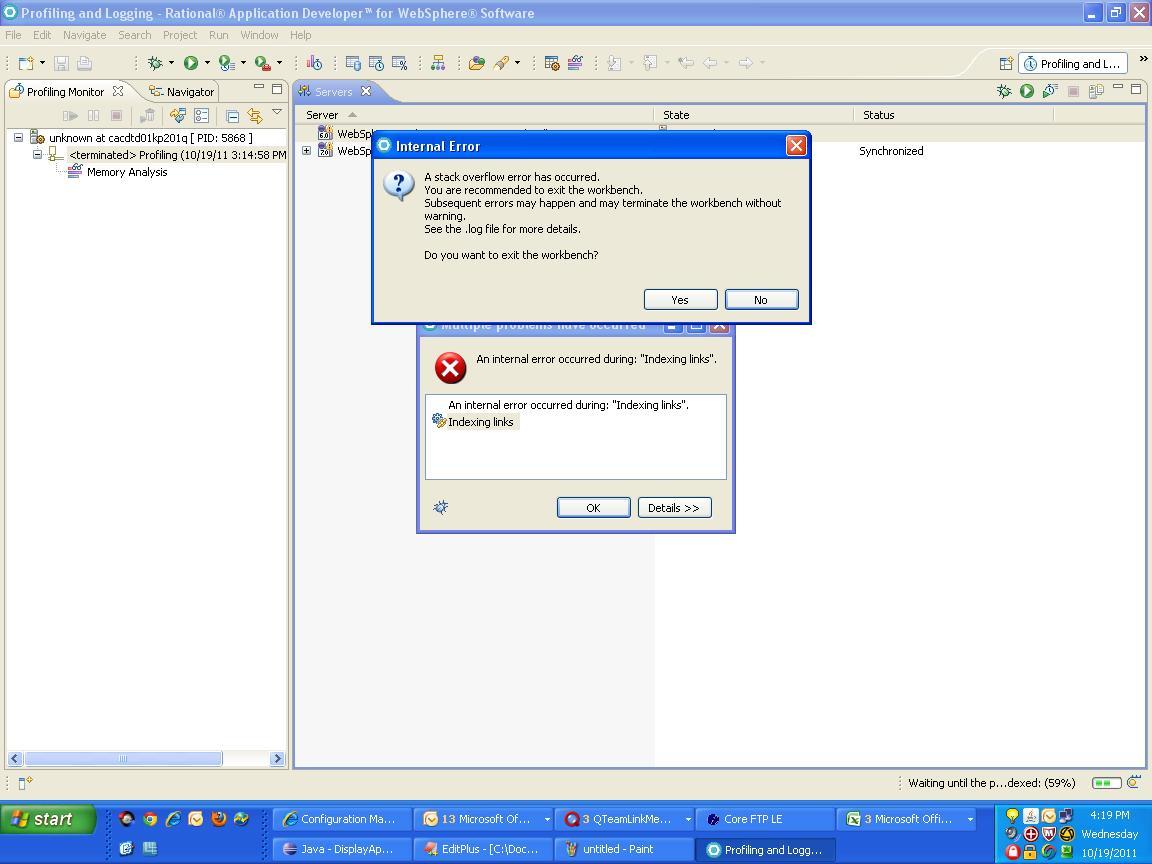Viewport: 1152px width, 864px height.
Task: Start the server in debug mode icon
Action: tap(1004, 91)
